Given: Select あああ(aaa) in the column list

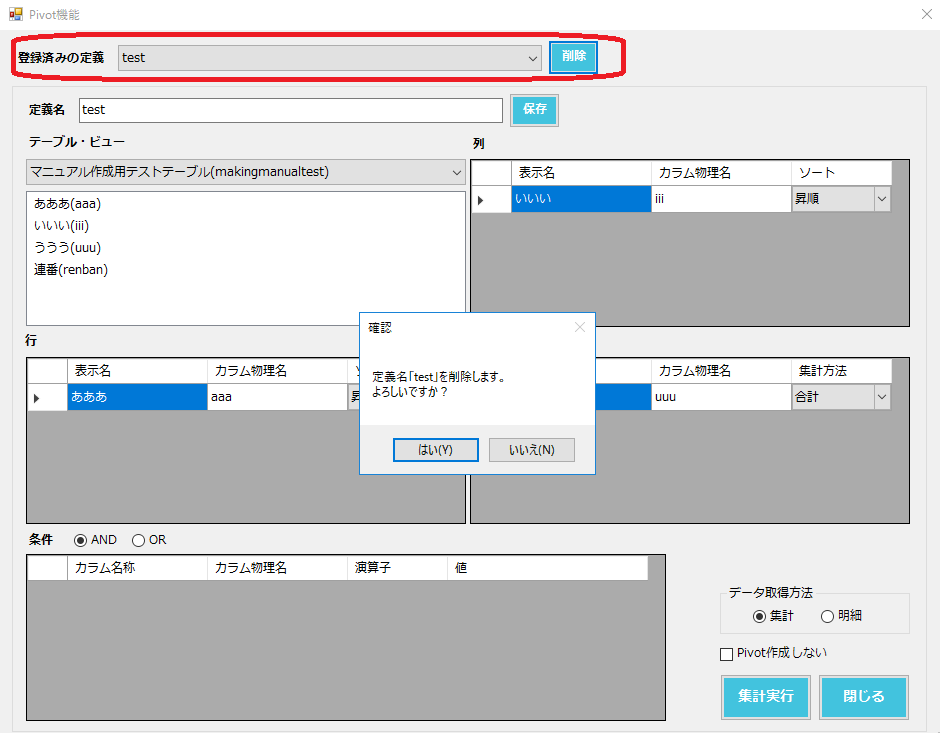Looking at the screenshot, I should (x=67, y=204).
